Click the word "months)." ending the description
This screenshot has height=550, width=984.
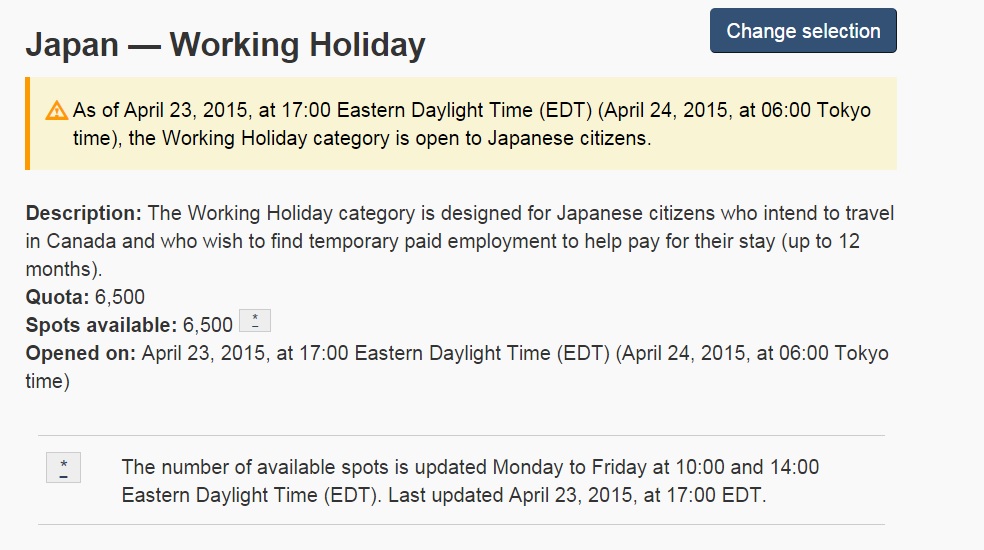[63, 269]
